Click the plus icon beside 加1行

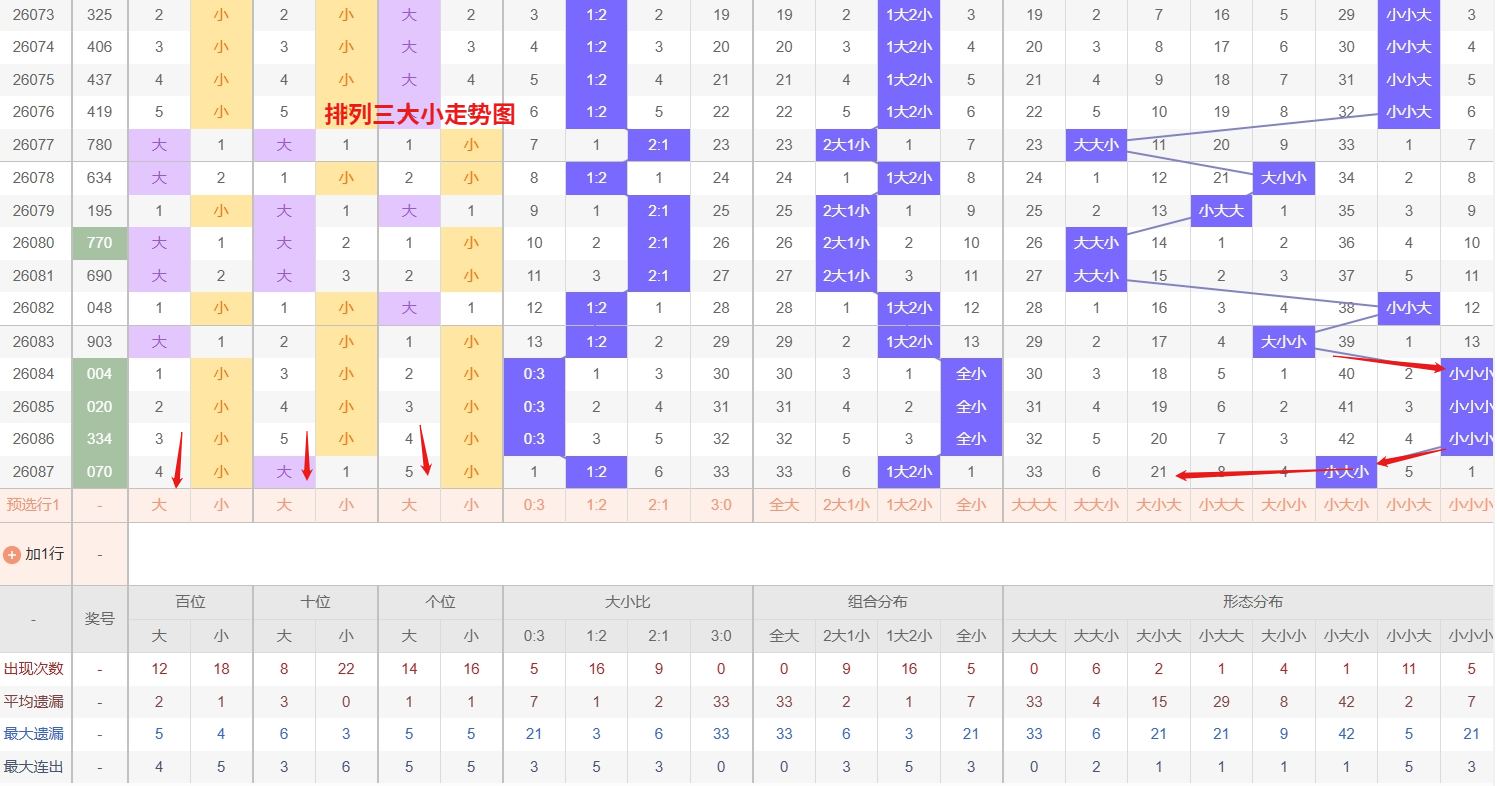click(x=12, y=554)
